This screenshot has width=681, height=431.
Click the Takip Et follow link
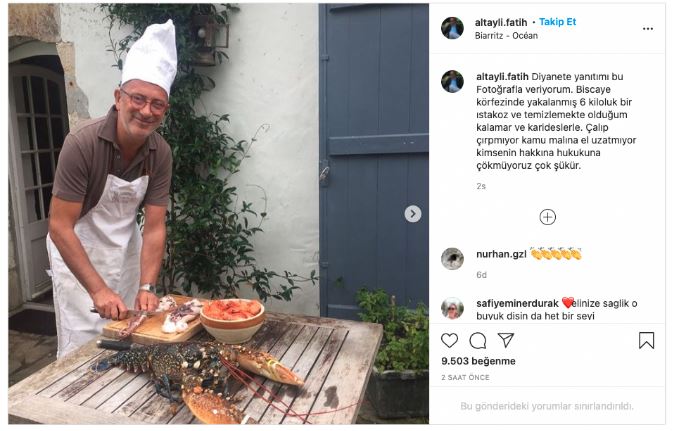(x=557, y=22)
